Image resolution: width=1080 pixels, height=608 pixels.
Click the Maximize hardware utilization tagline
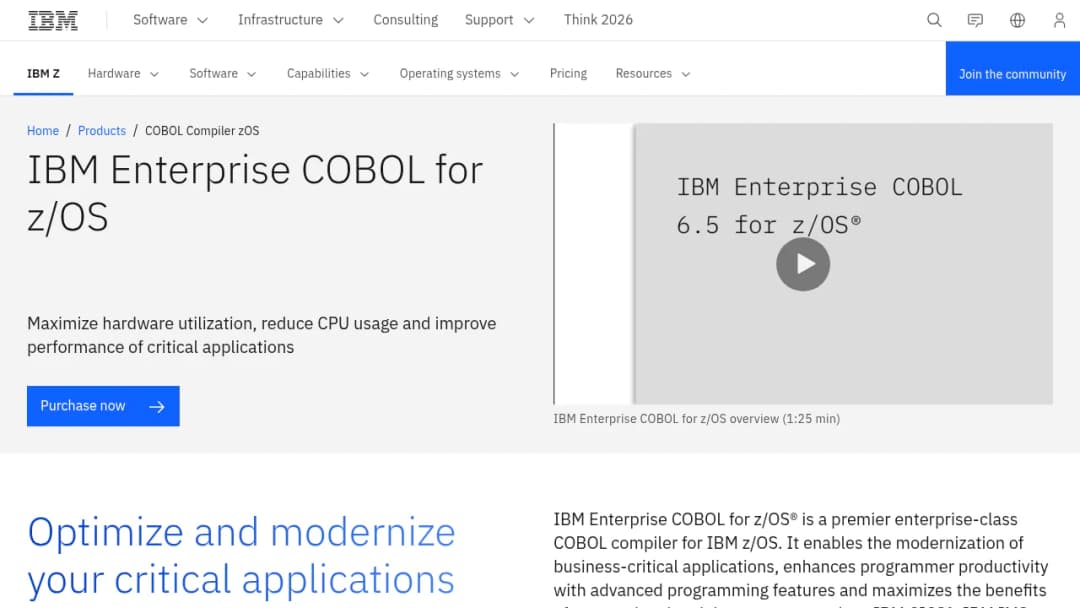coord(262,335)
